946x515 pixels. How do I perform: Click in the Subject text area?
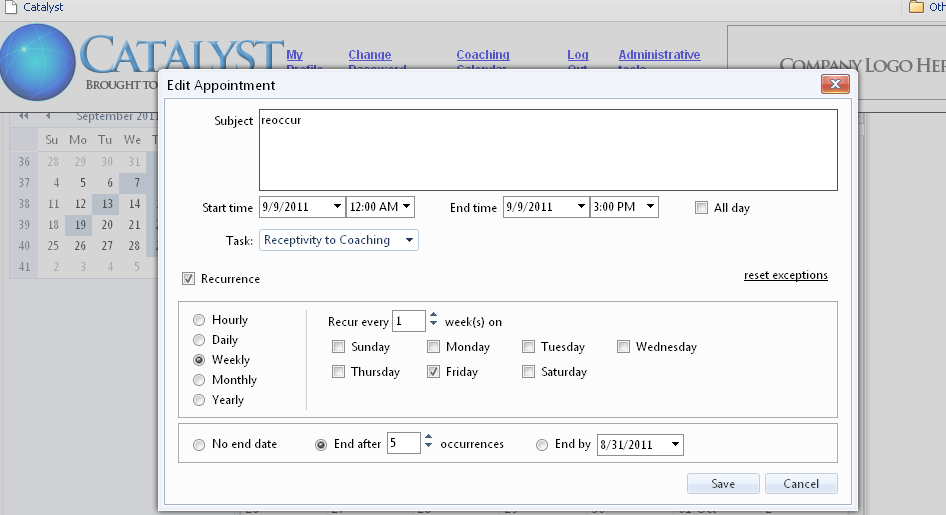547,150
